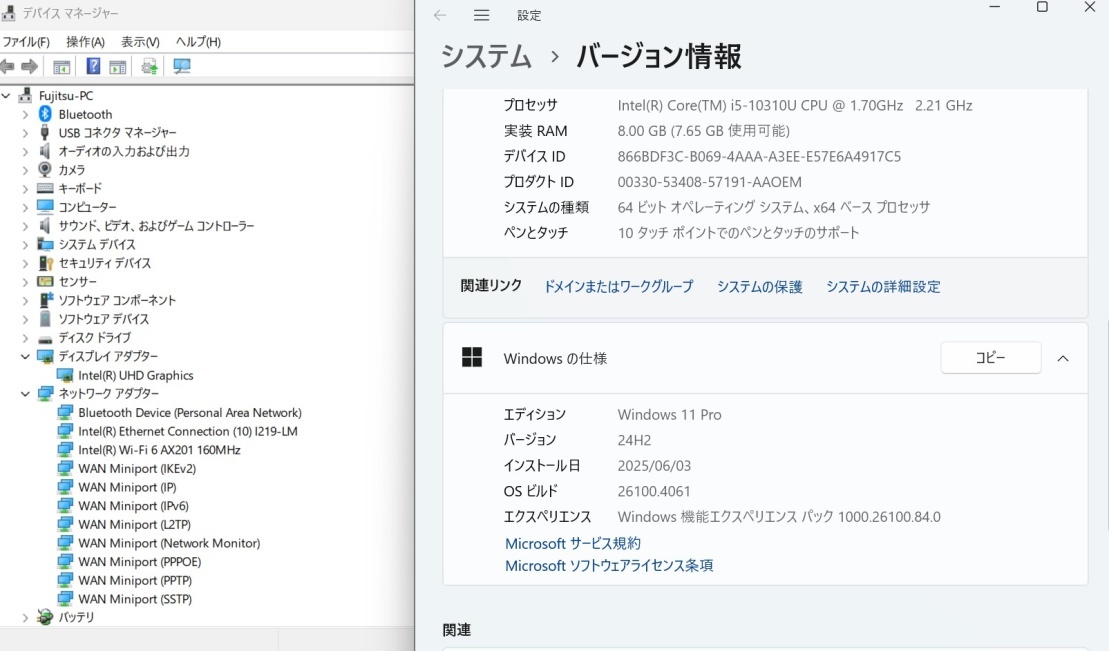The width and height of the screenshot is (1109, 651).
Task: Click the Windows logo beside Windows の仕様
Action: [472, 358]
